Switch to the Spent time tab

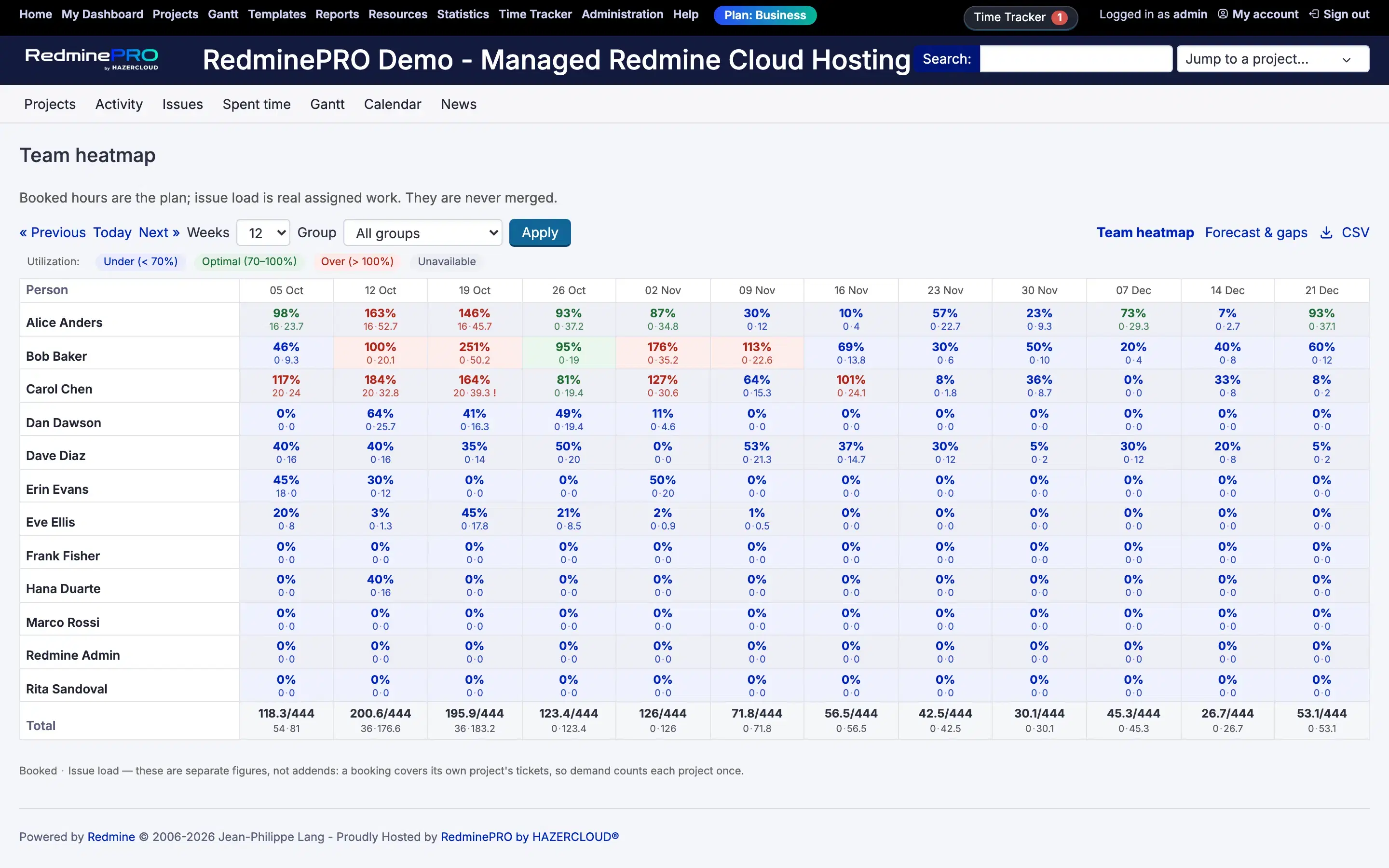257,105
